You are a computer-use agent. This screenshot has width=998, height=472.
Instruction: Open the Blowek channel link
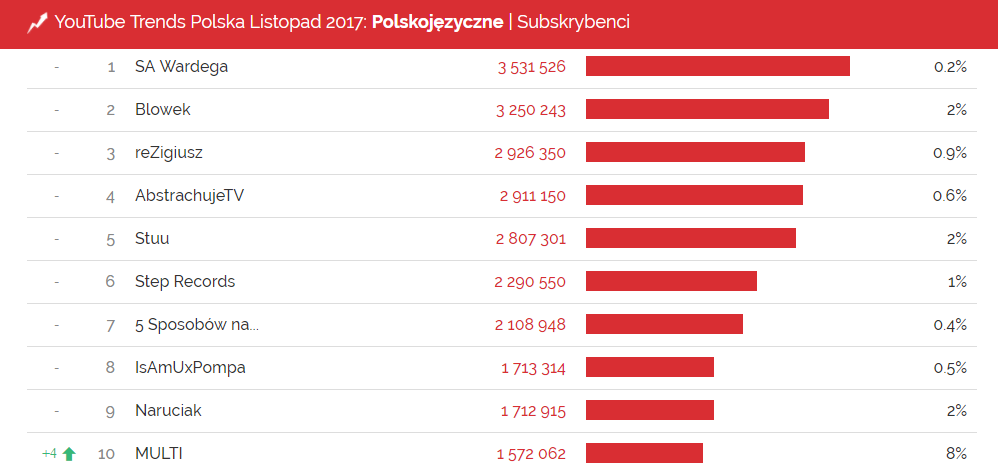pos(163,110)
